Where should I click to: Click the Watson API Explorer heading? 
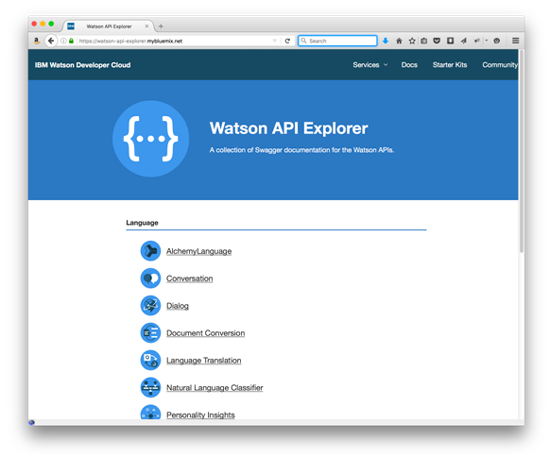(289, 128)
